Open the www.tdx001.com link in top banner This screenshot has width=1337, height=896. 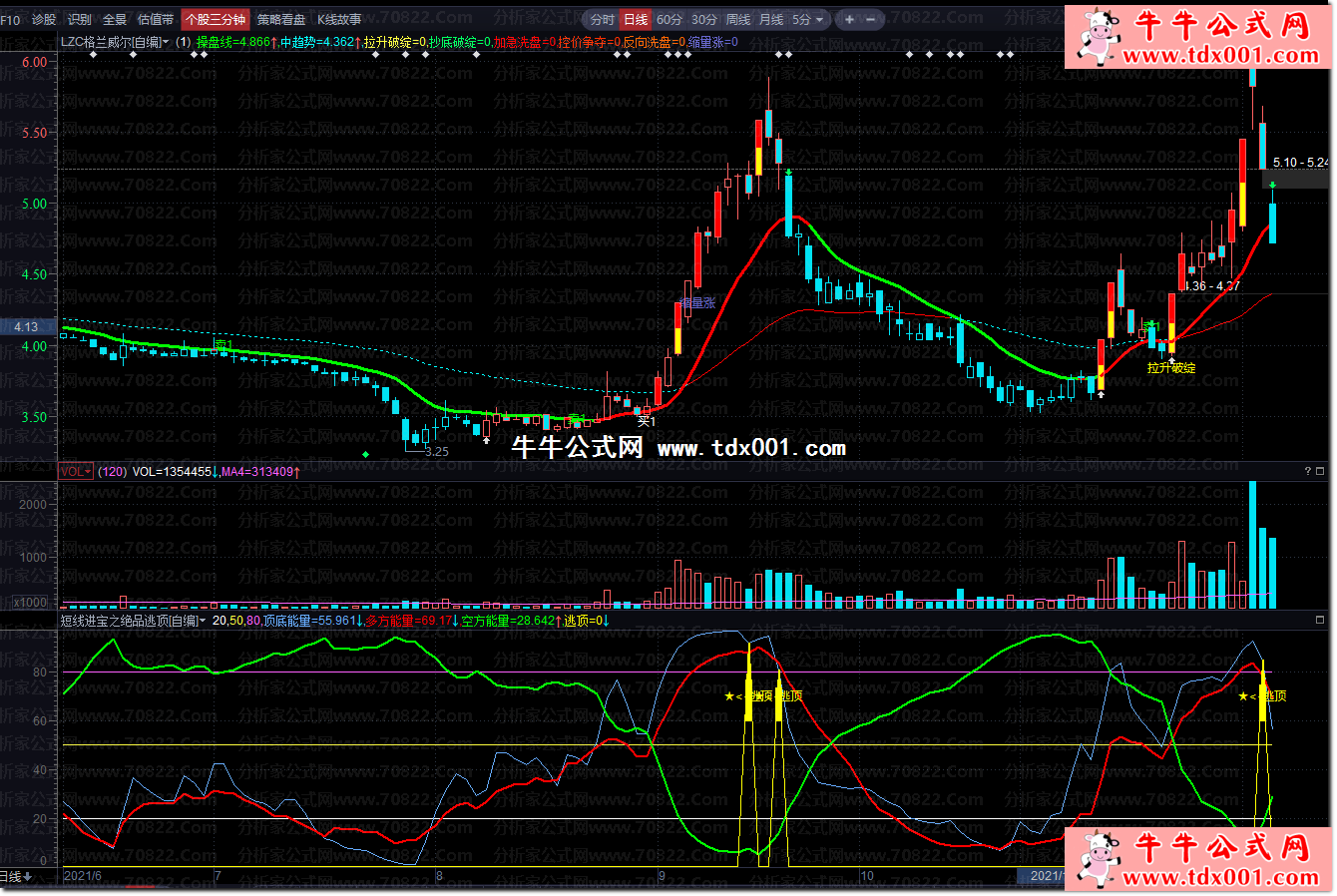[x=1221, y=55]
